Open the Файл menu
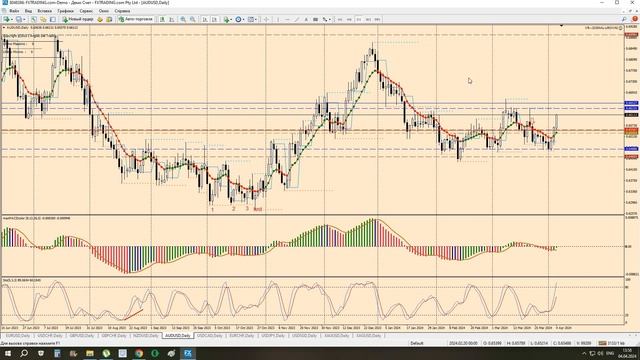 [x=14, y=11]
